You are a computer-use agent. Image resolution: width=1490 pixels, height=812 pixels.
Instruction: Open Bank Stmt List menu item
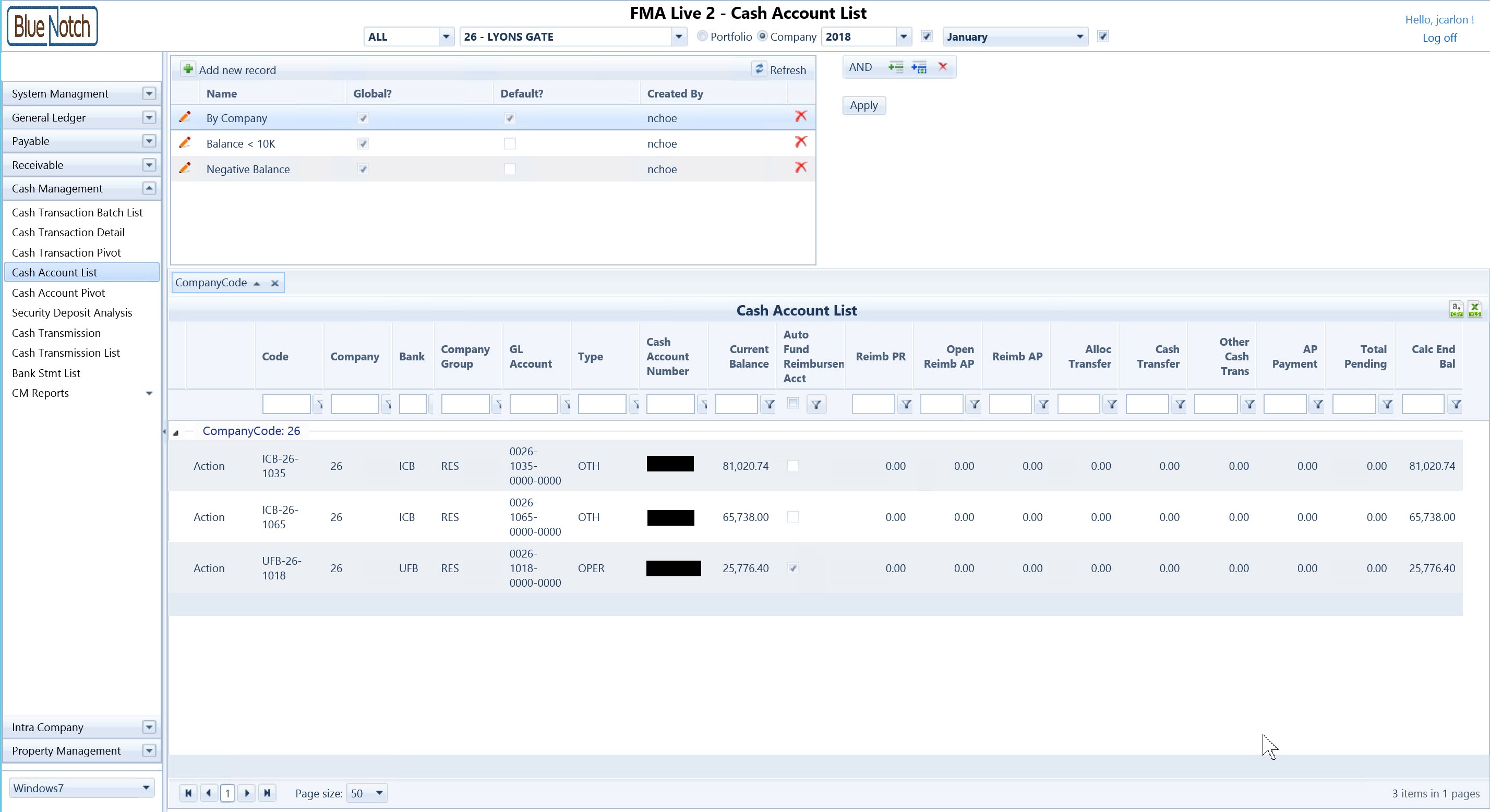(x=46, y=373)
